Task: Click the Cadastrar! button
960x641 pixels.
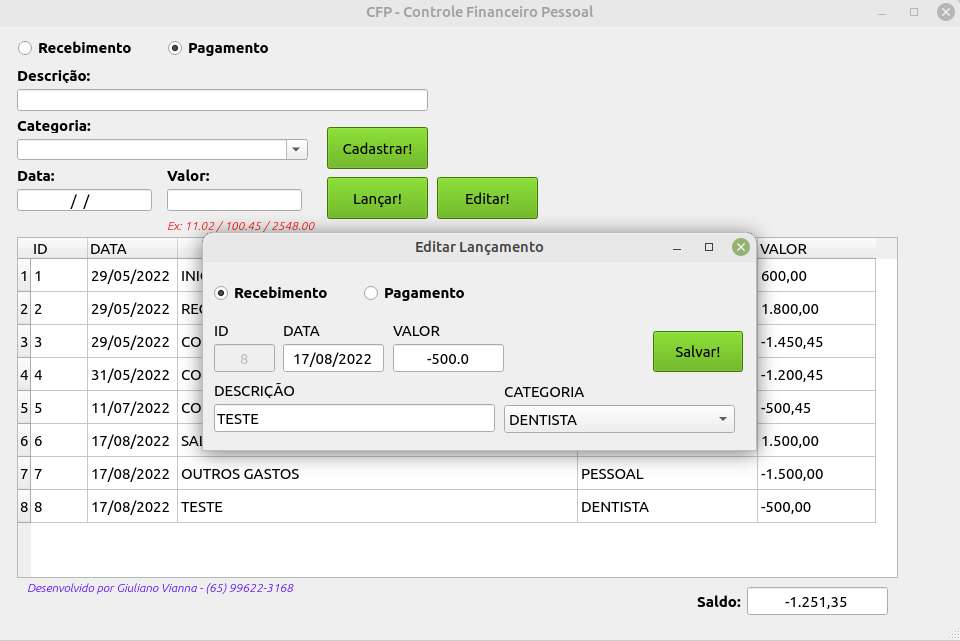Action: (x=377, y=147)
